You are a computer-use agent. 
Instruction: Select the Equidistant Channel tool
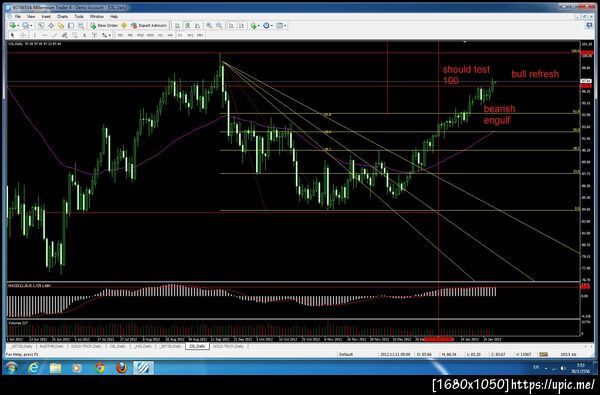[65, 35]
